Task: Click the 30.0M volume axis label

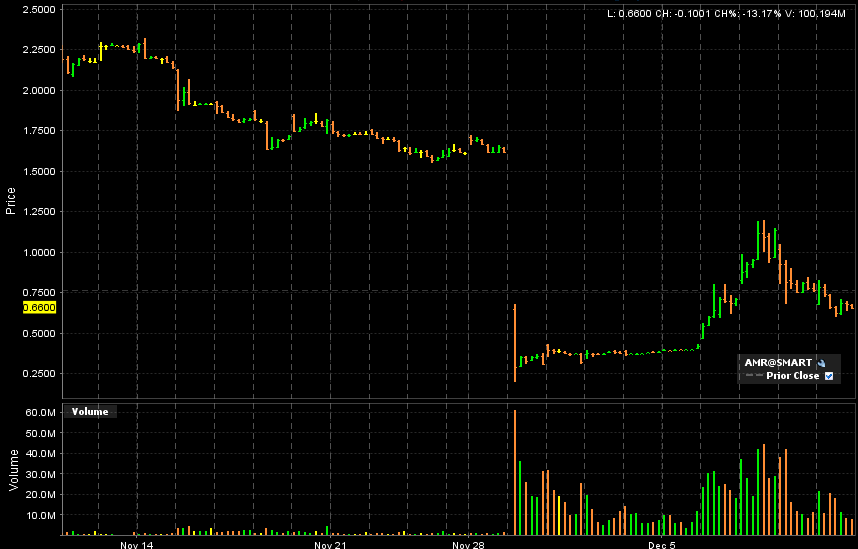Action: [x=40, y=475]
